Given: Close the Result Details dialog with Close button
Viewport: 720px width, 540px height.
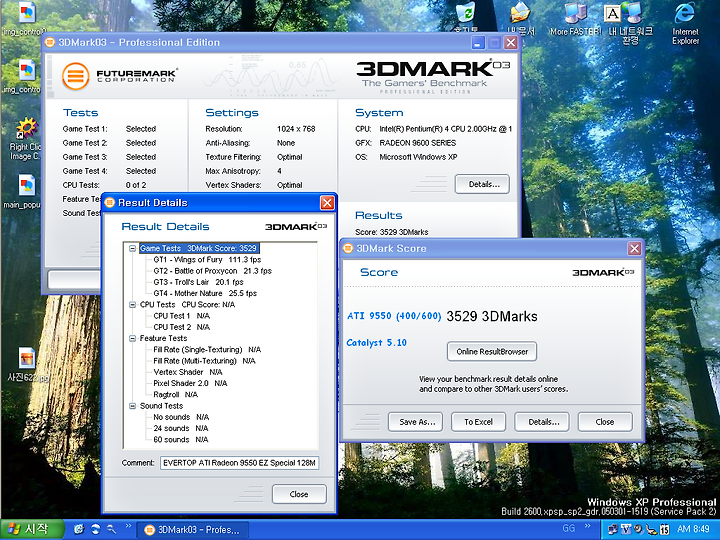Looking at the screenshot, I should [299, 494].
